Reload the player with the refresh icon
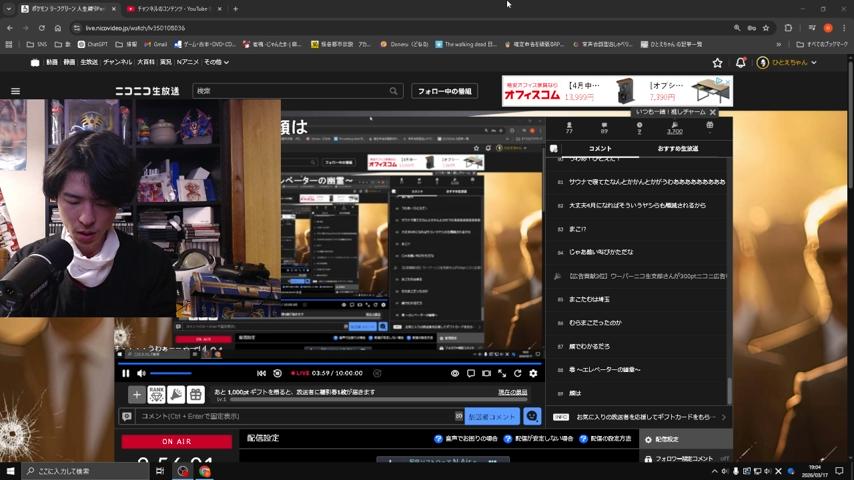 click(517, 373)
